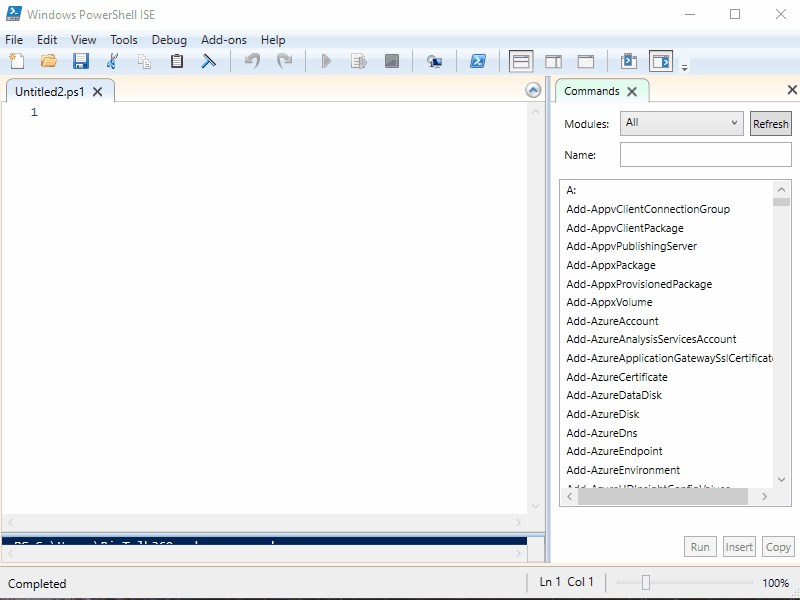Place cursor on script line 1
Image resolution: width=800 pixels, height=600 pixels.
pyautogui.click(x=283, y=112)
